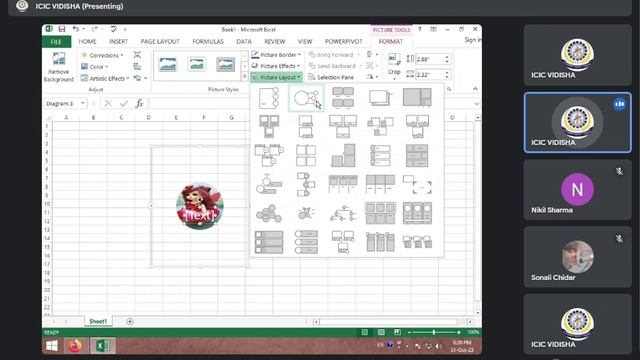Screen dimensions: 640x360
Task: Open the Color dropdown in Adjust group
Action: 95,67
